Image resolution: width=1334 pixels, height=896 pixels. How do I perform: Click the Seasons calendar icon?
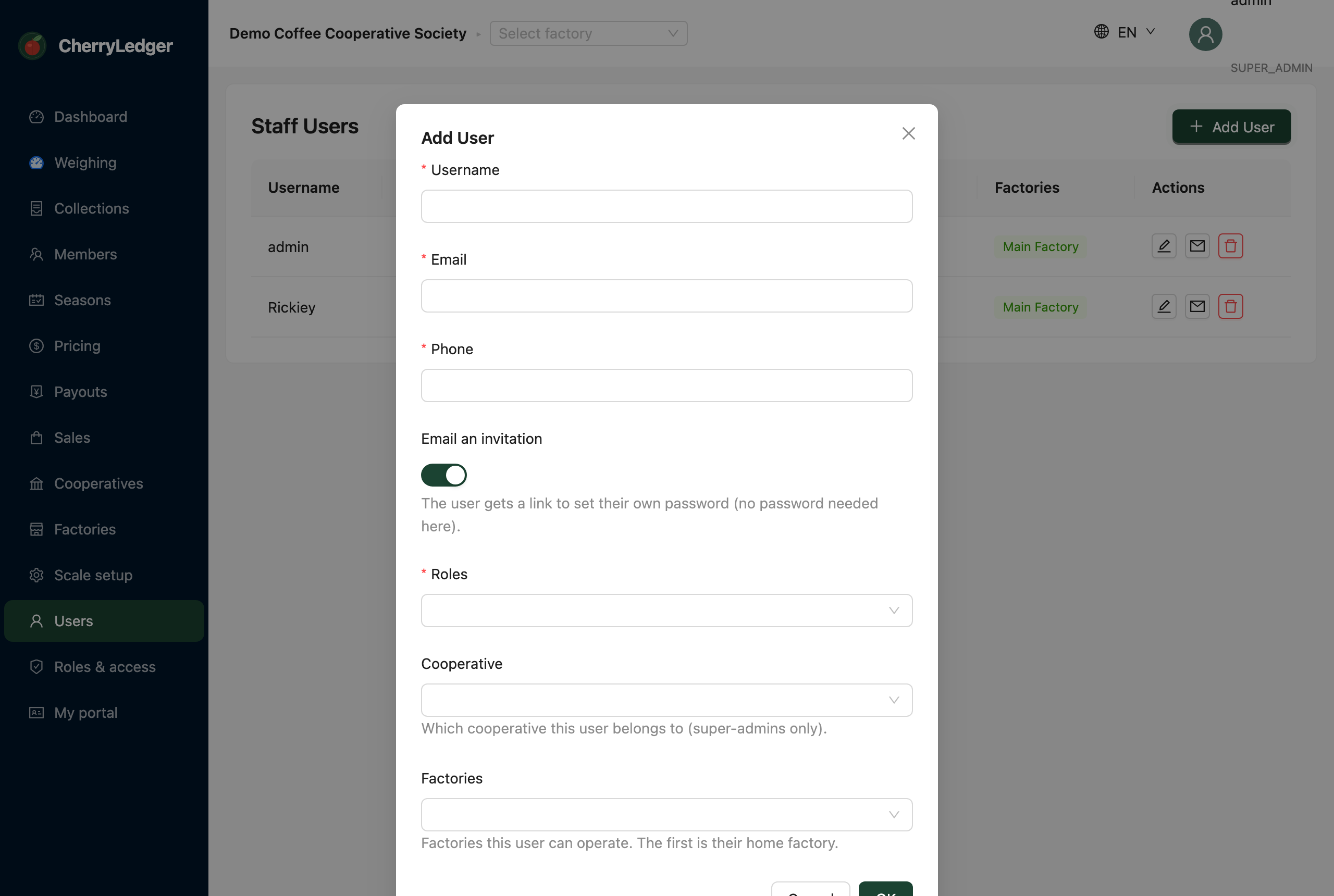pos(36,300)
